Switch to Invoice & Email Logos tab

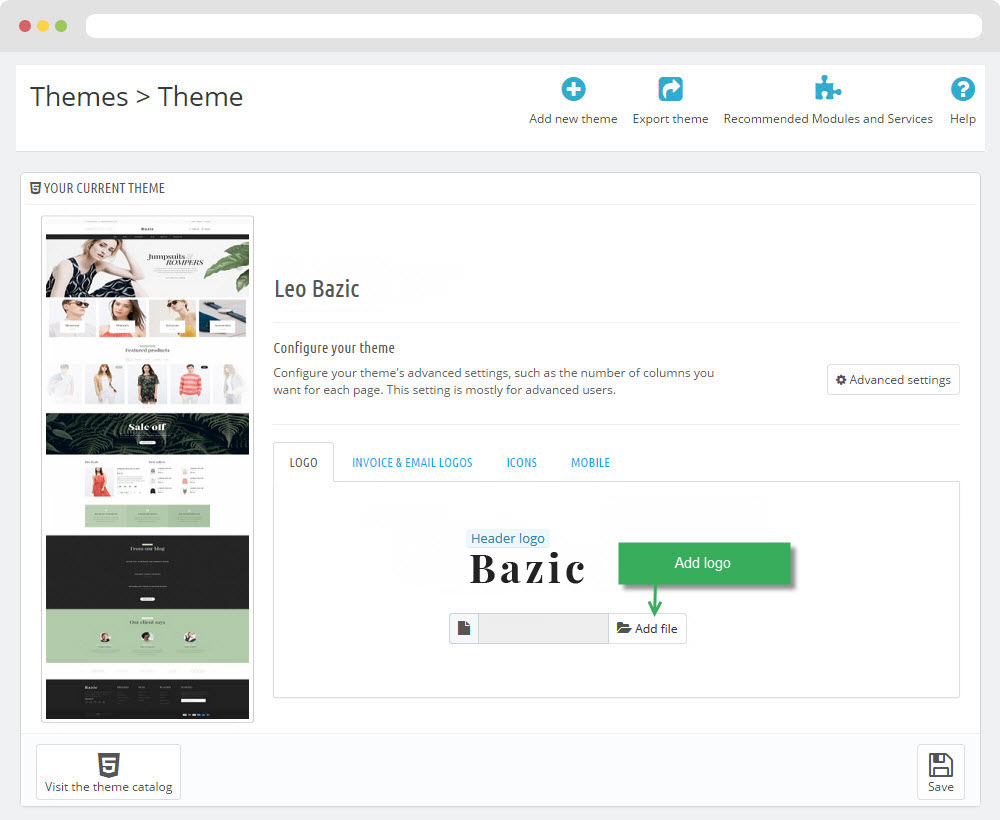pos(412,462)
